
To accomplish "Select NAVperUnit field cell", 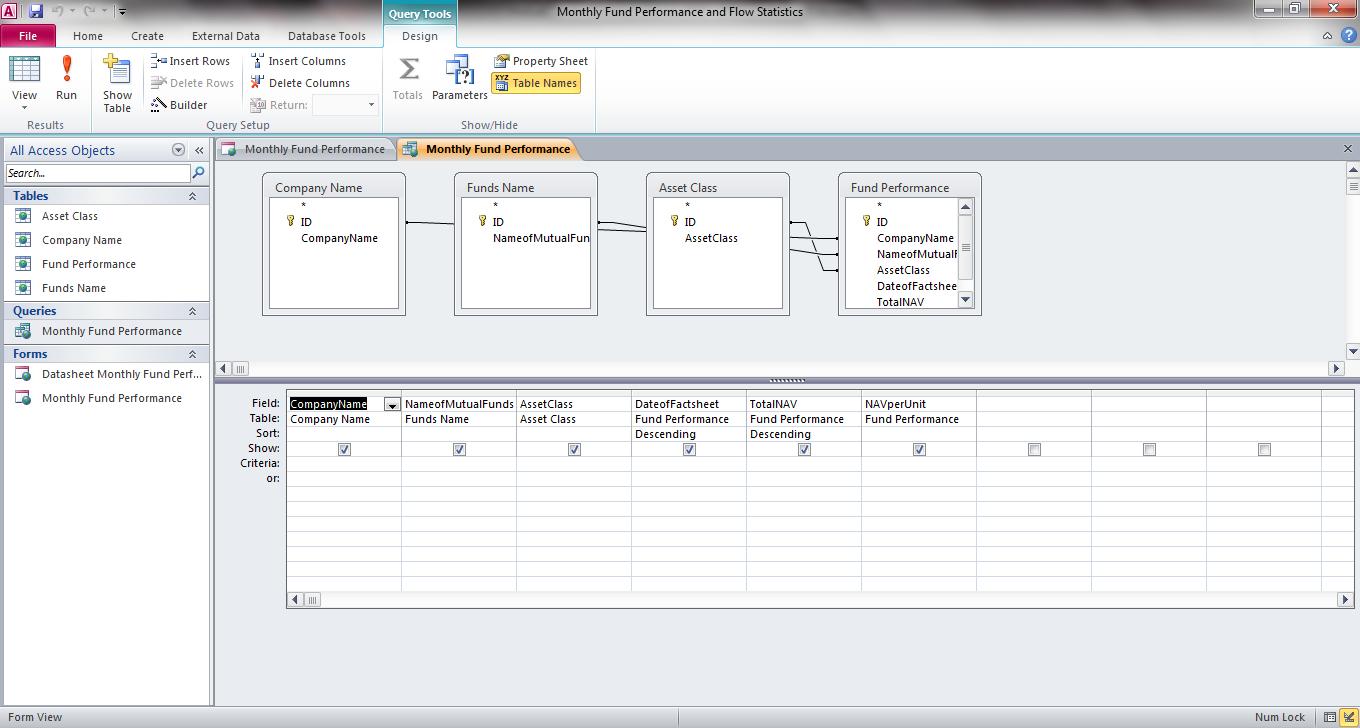I will (918, 404).
